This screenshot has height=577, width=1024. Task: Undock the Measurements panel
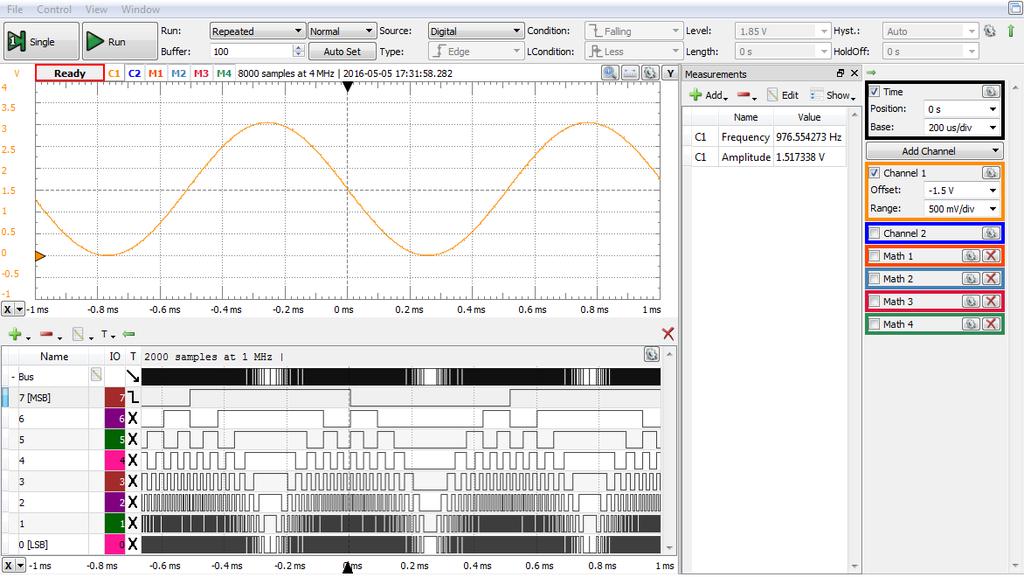[840, 73]
